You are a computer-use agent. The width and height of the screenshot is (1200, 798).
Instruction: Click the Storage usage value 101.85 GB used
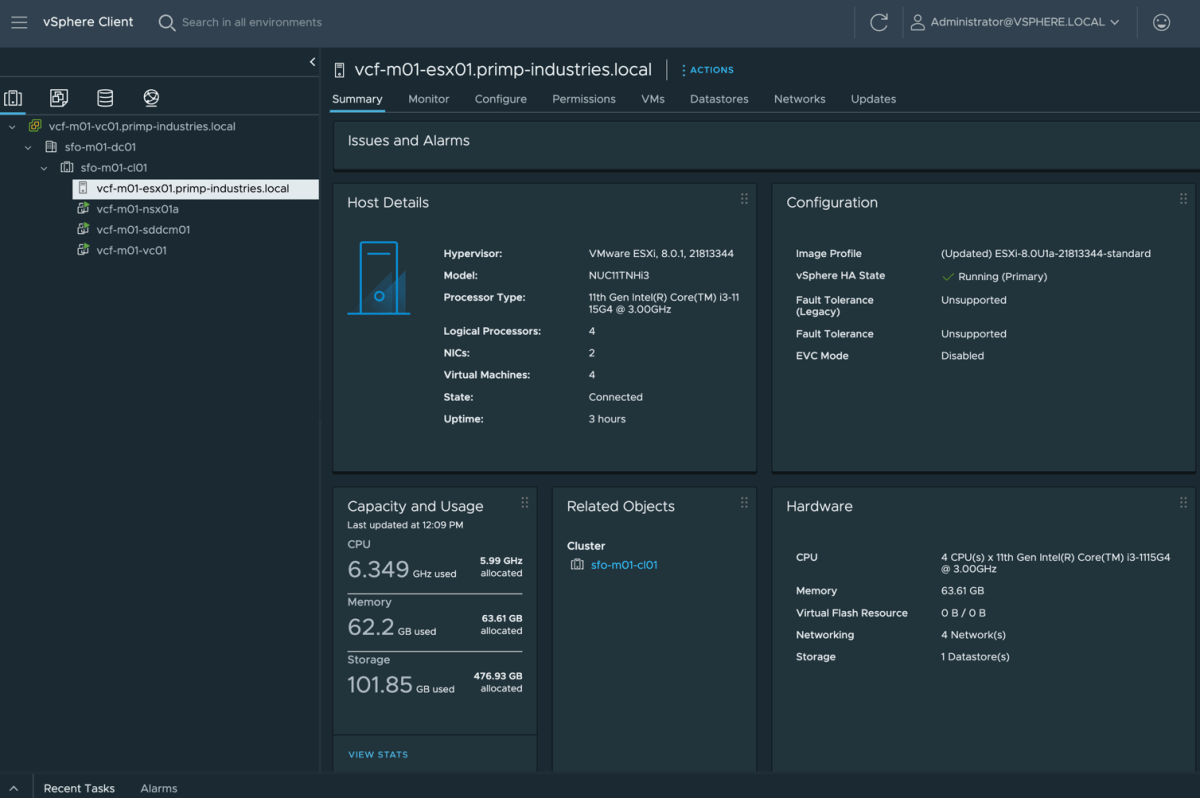(x=401, y=685)
